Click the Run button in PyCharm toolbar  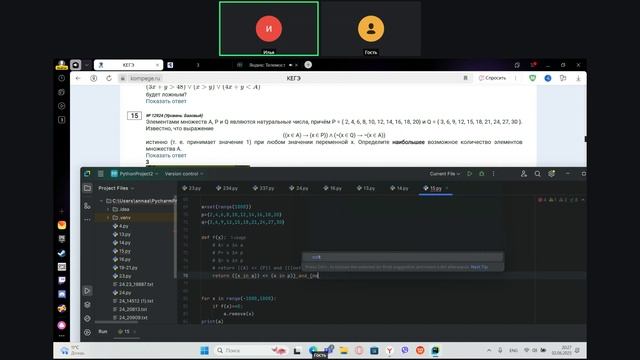469,174
